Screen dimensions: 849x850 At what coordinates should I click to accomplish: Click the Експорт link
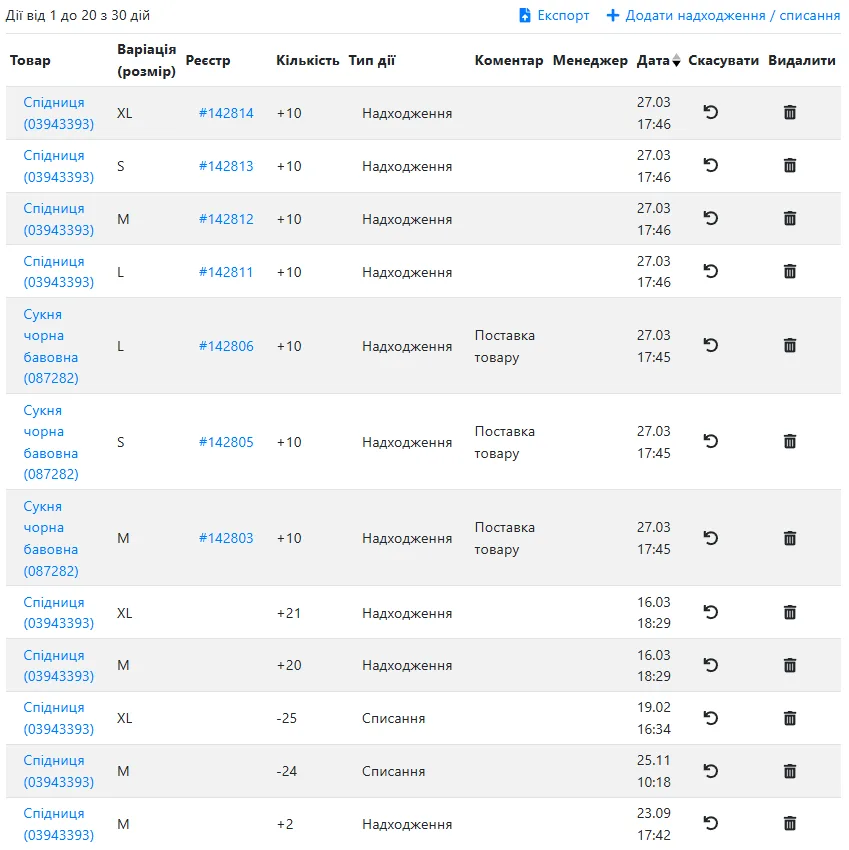[x=554, y=15]
